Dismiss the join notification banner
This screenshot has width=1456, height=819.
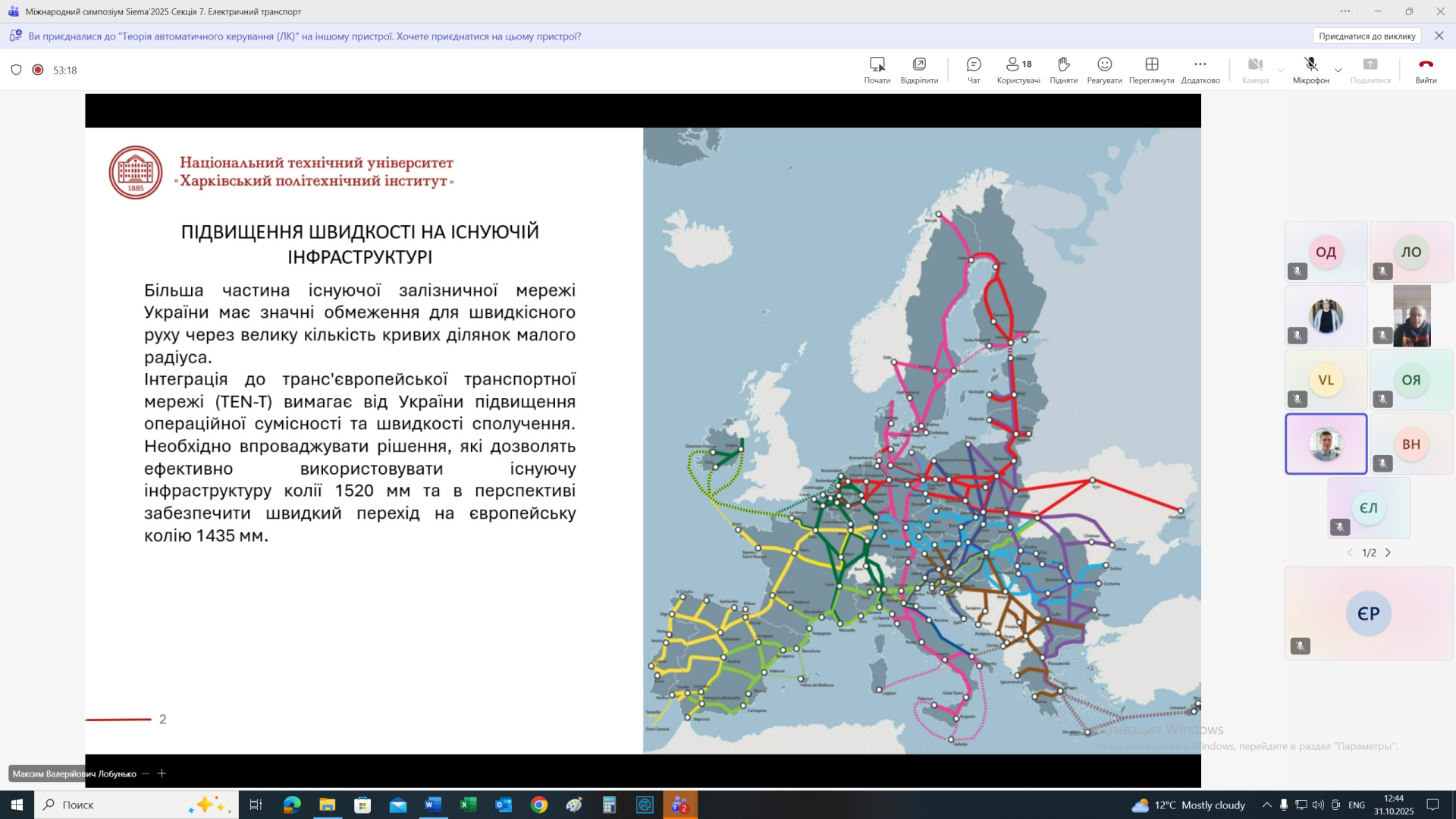(x=1439, y=36)
